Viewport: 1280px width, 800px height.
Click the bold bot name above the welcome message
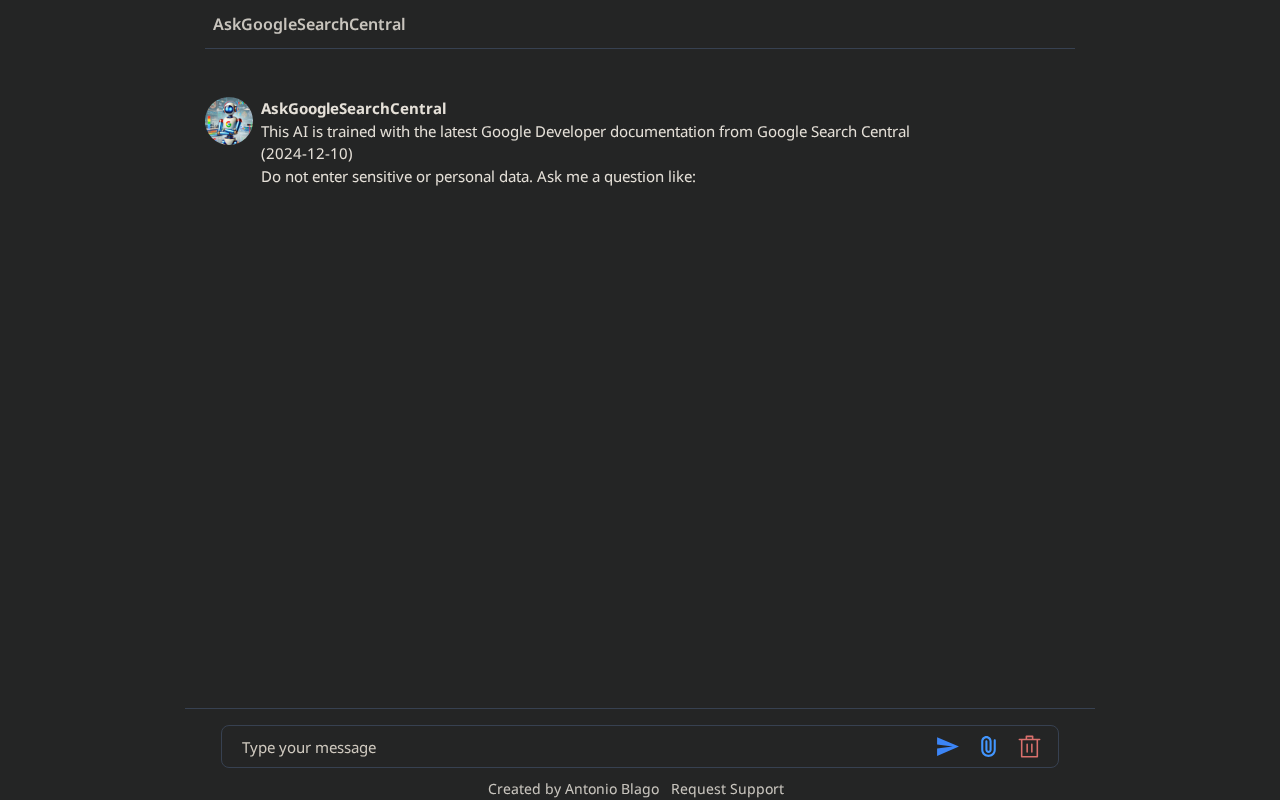pyautogui.click(x=353, y=108)
